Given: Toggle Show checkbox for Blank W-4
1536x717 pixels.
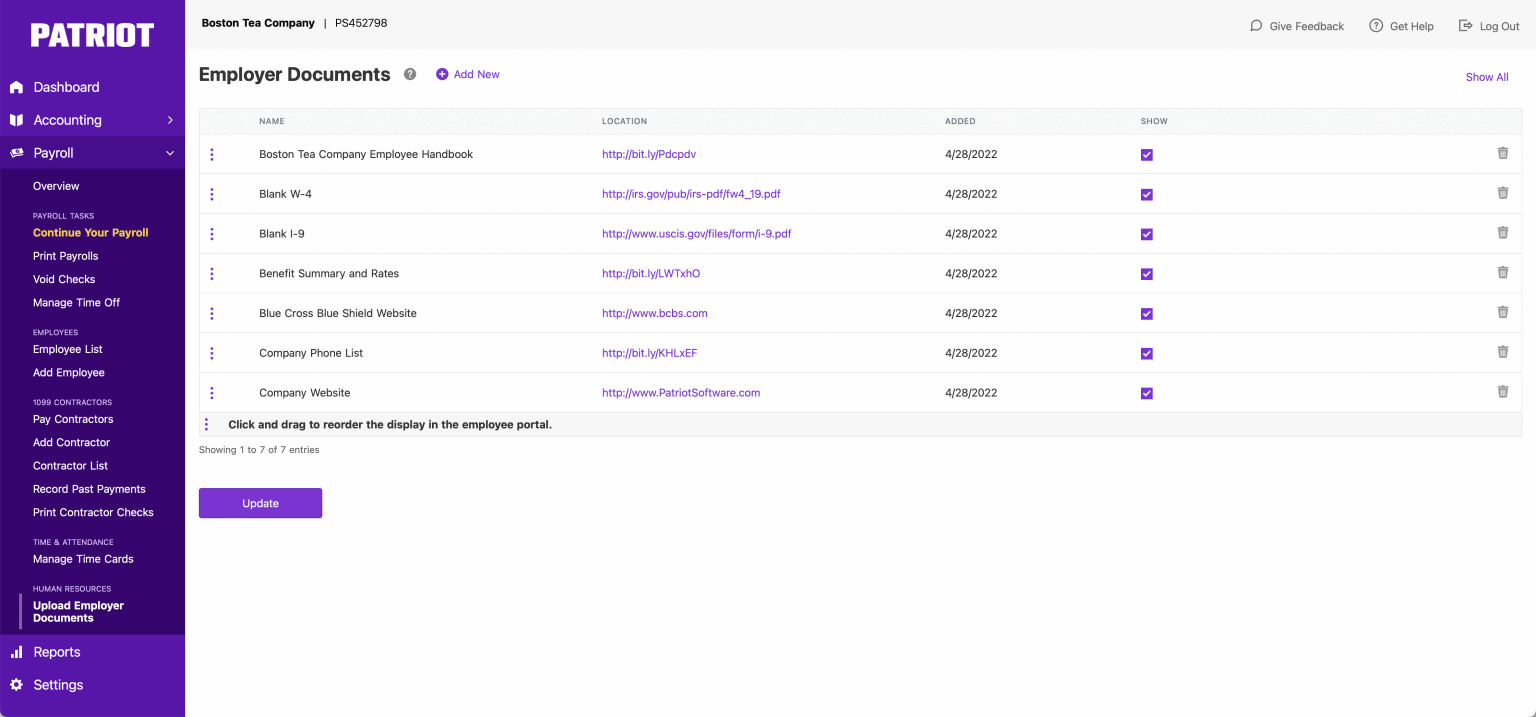Looking at the screenshot, I should point(1147,195).
